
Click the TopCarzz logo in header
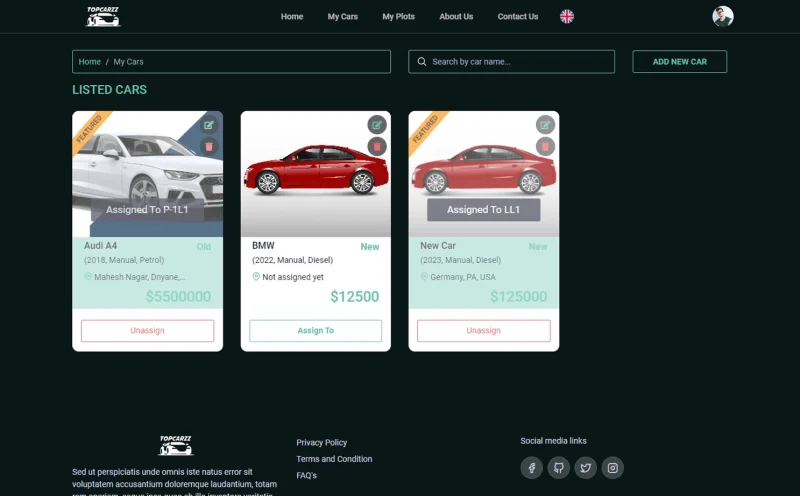103,16
